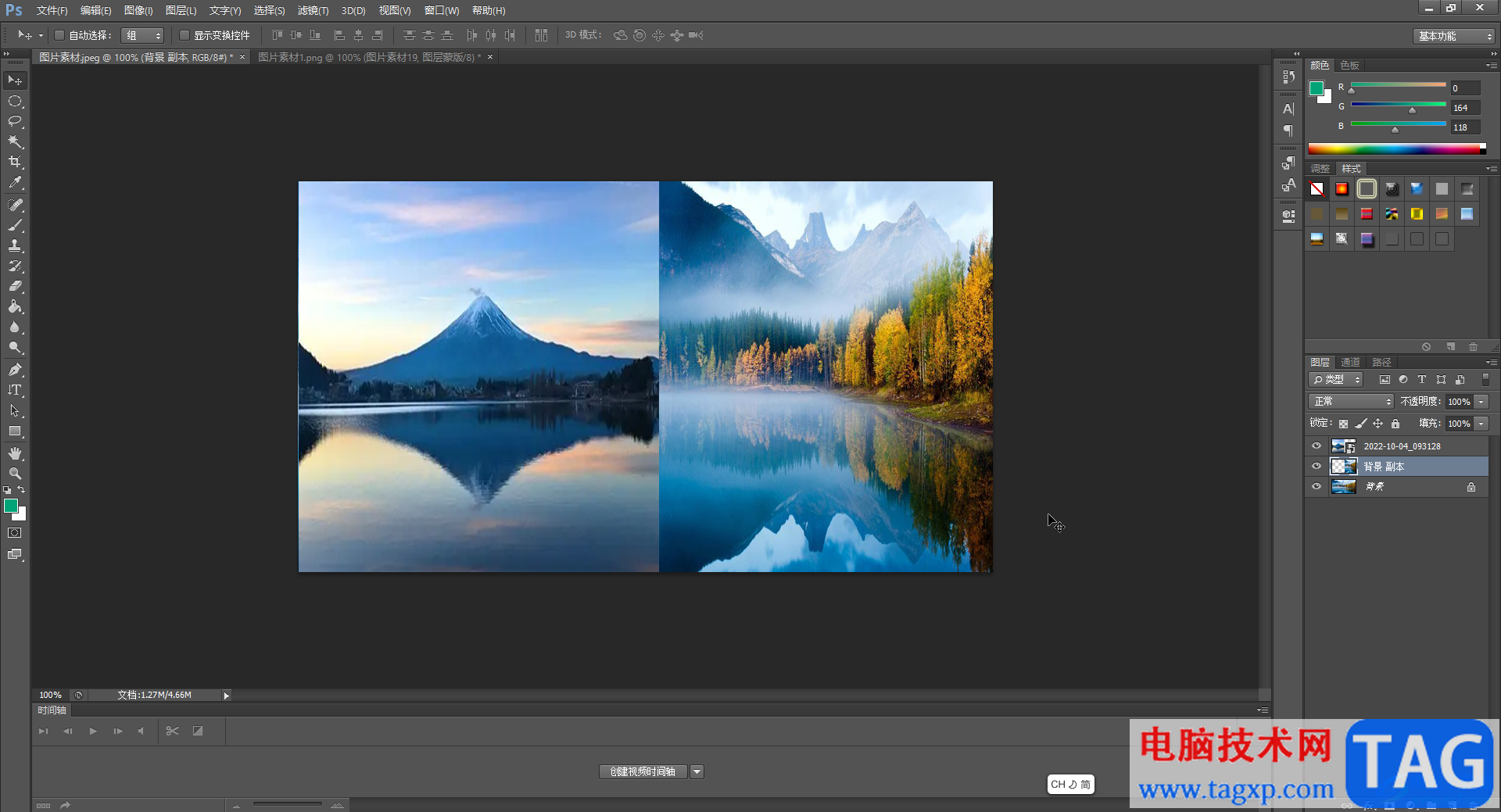Viewport: 1501px width, 812px height.
Task: Play the timeline
Action: pos(93,732)
